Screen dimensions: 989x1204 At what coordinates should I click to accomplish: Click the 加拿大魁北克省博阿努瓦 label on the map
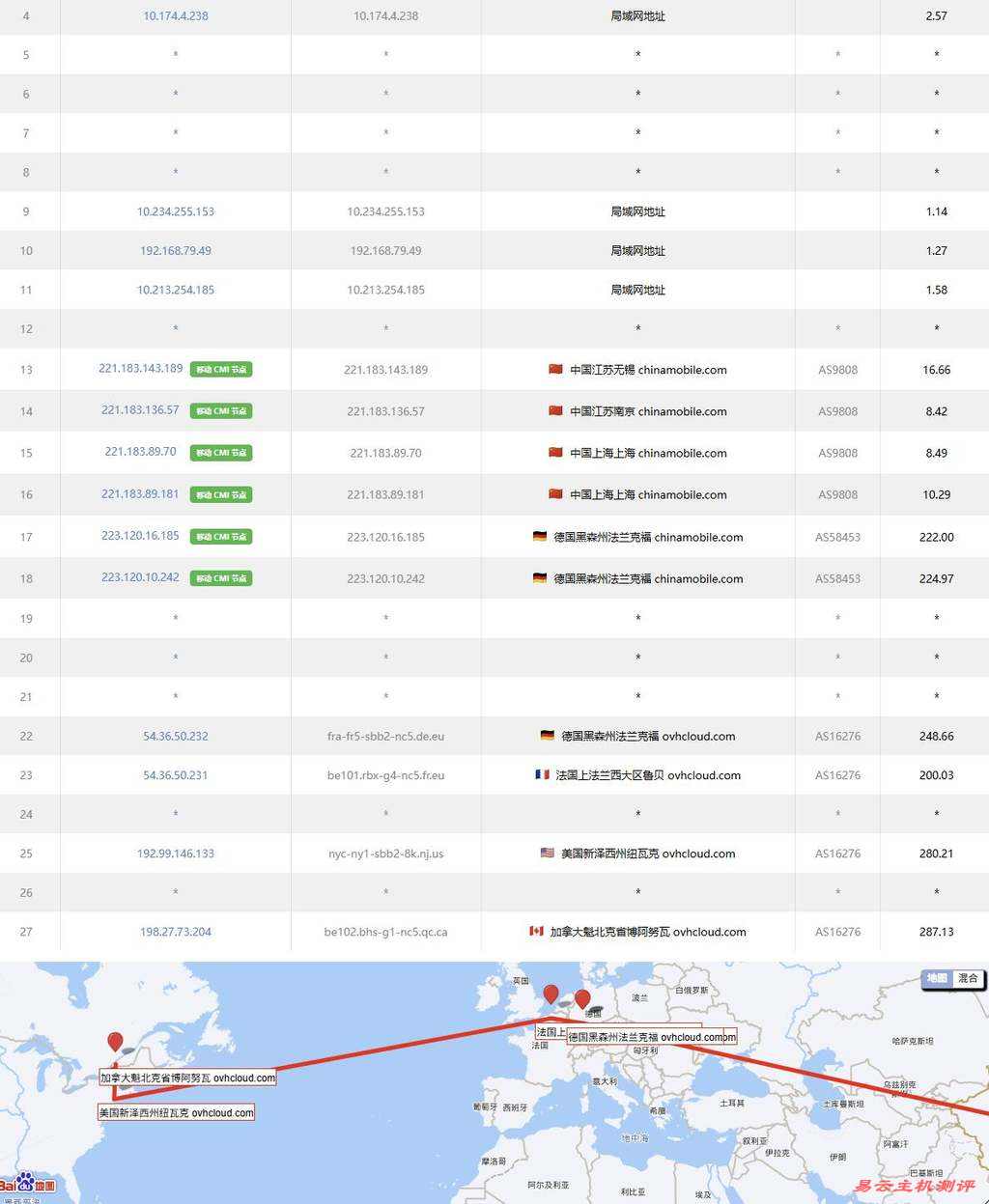tap(187, 1078)
